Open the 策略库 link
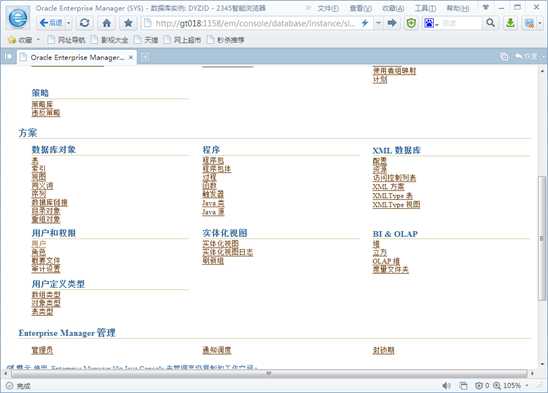Screen dimensions: 548x393 pyautogui.click(x=42, y=104)
